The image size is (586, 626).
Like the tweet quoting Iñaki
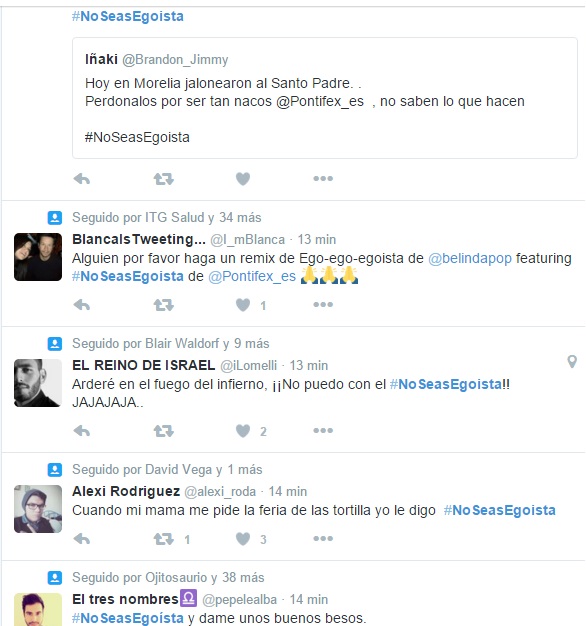pos(243,179)
